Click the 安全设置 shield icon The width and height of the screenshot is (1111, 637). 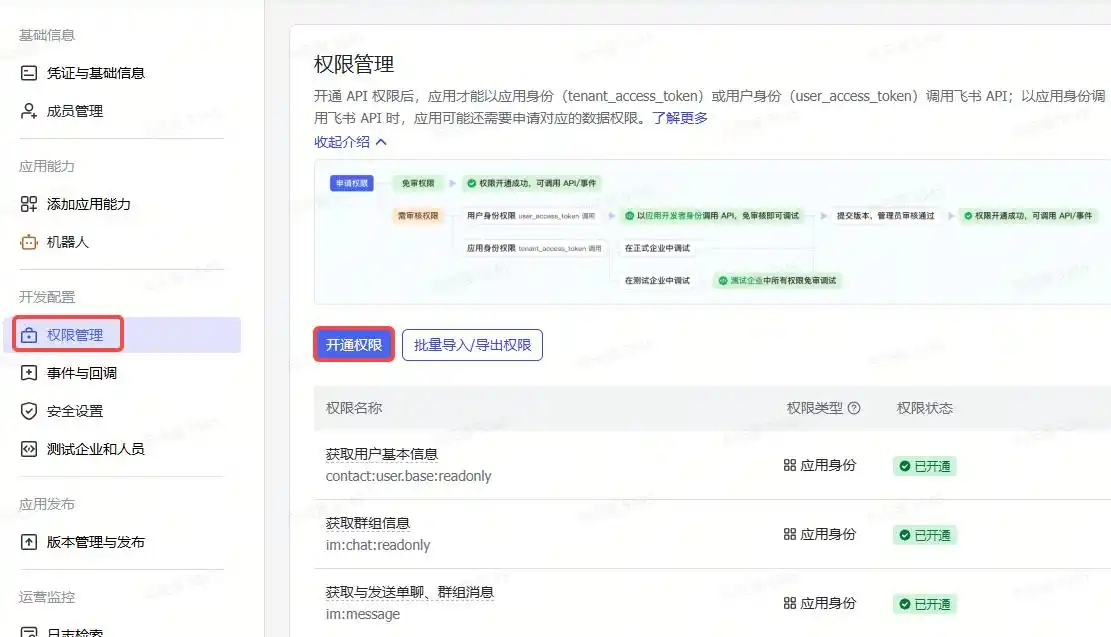click(x=29, y=411)
